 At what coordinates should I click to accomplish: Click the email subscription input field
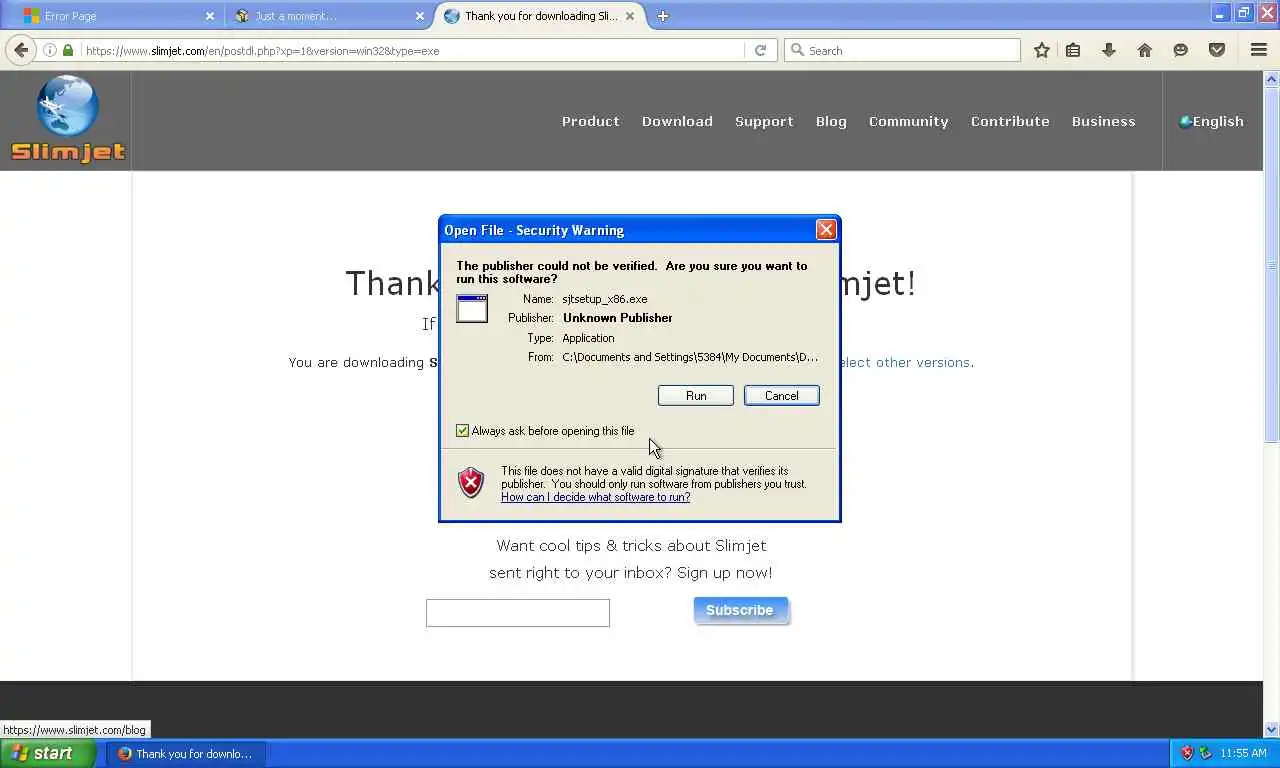[518, 613]
